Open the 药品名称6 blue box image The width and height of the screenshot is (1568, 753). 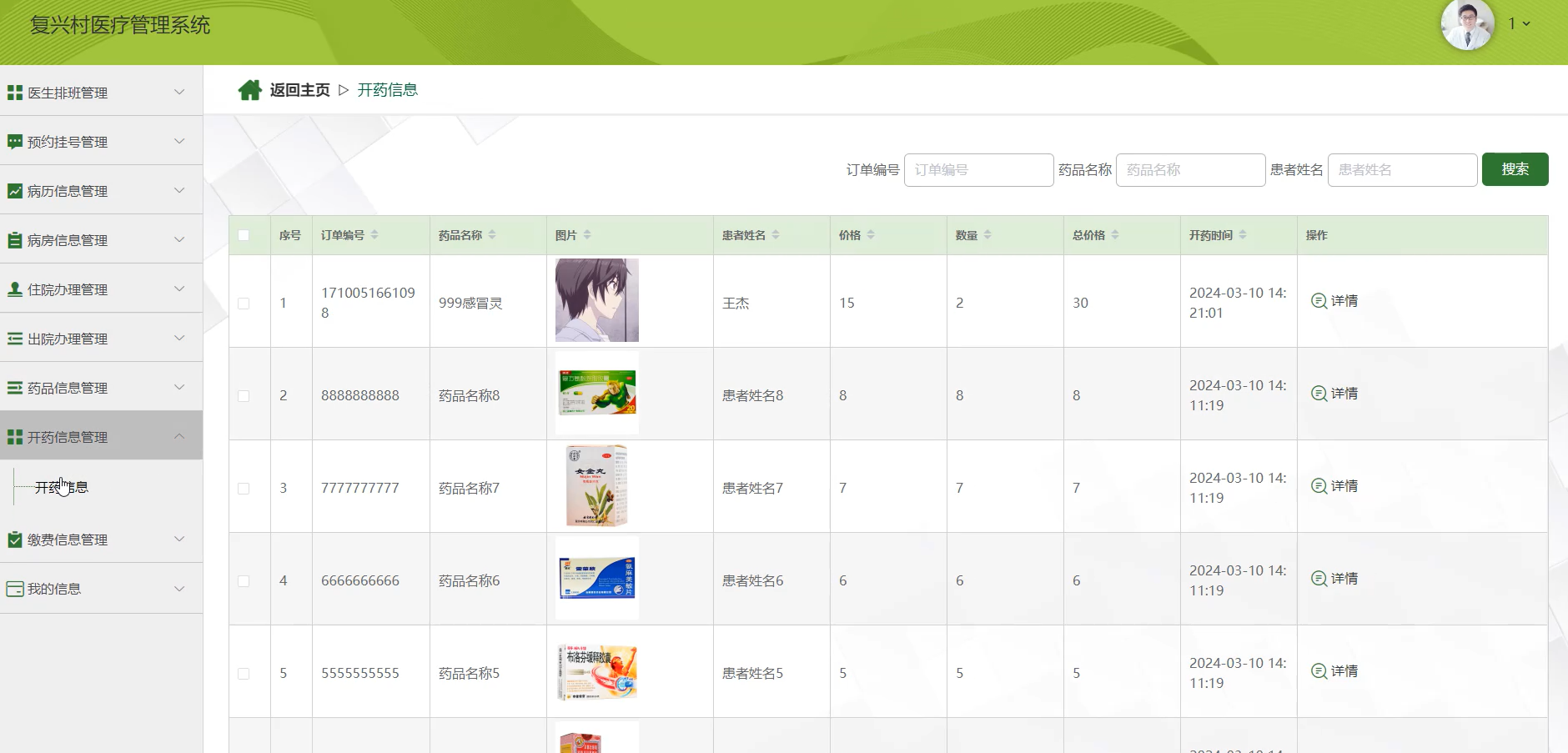(597, 578)
